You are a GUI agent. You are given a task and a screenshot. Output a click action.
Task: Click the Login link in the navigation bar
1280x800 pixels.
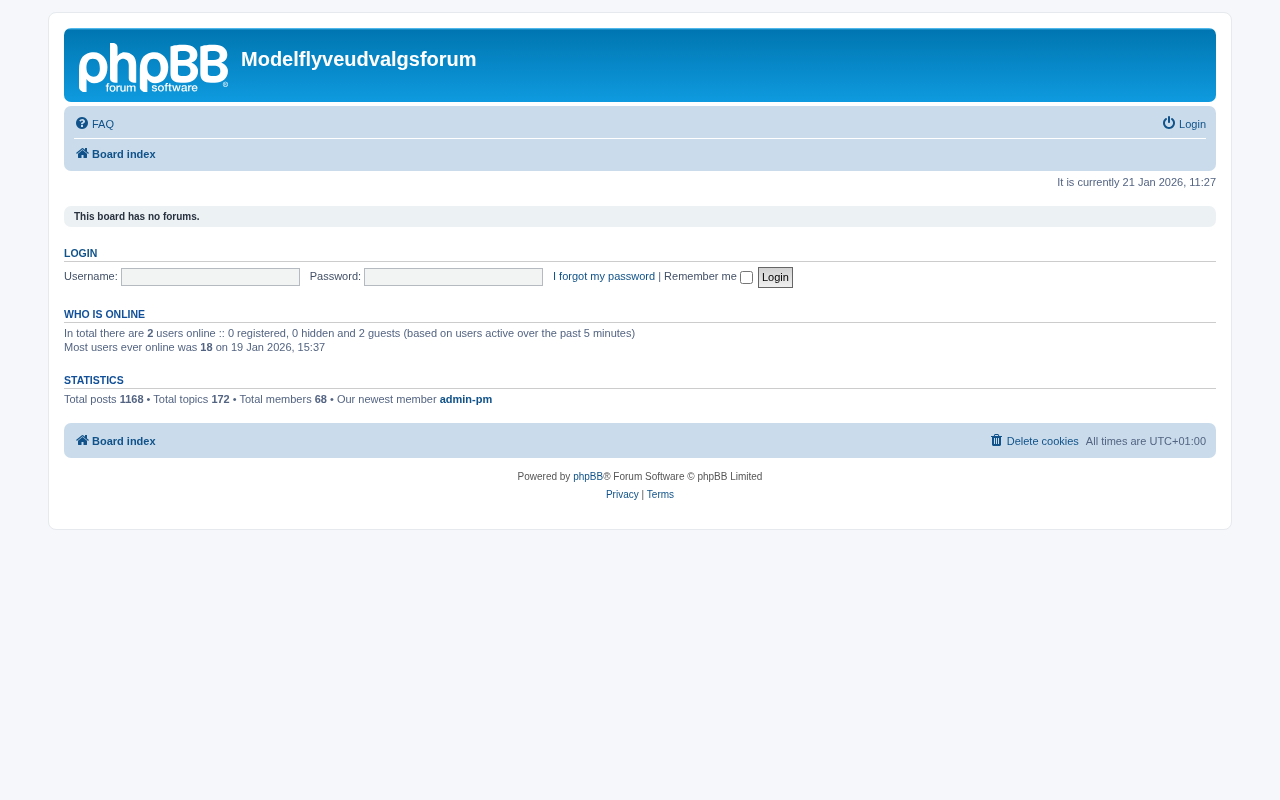pyautogui.click(x=1184, y=124)
